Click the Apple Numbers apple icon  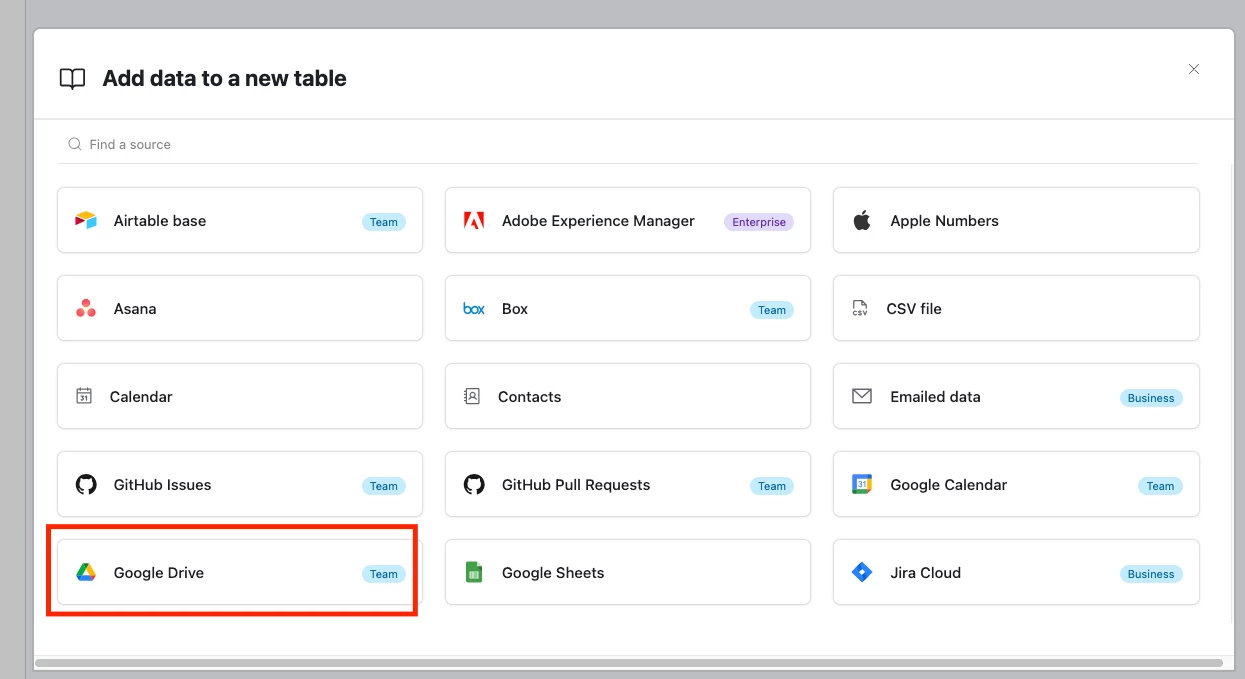coord(862,220)
